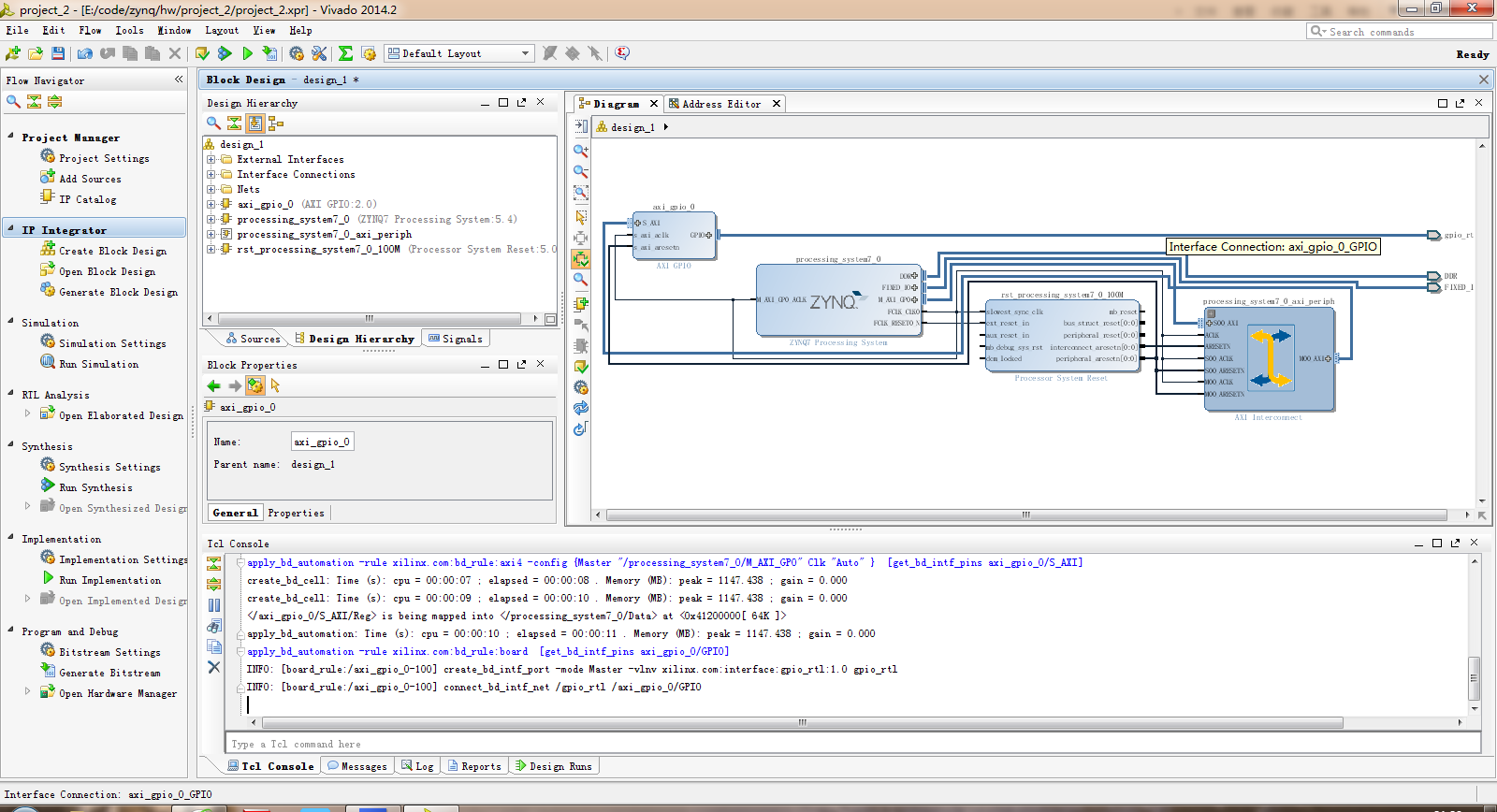Click Zoom Out in the diagram toolbar
Screen dimensions: 1497x812
tap(580, 172)
